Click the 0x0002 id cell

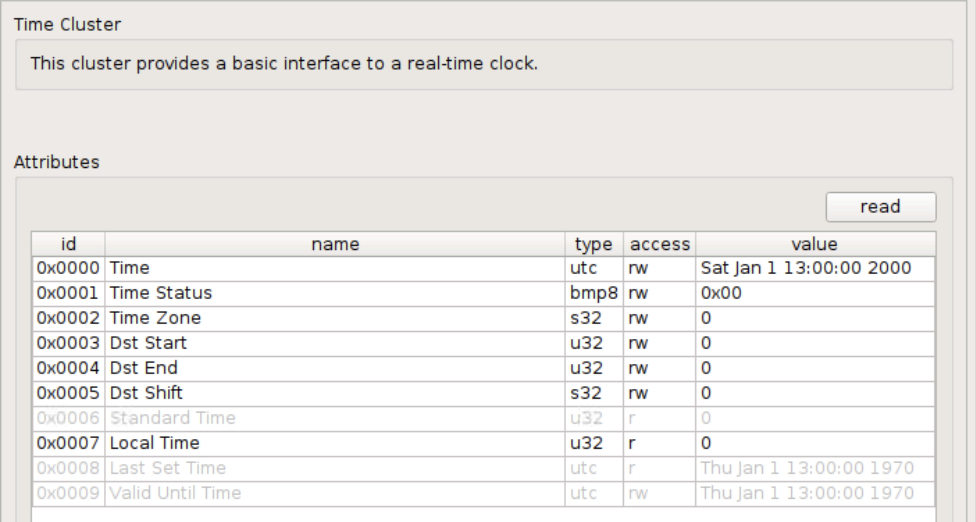68,318
